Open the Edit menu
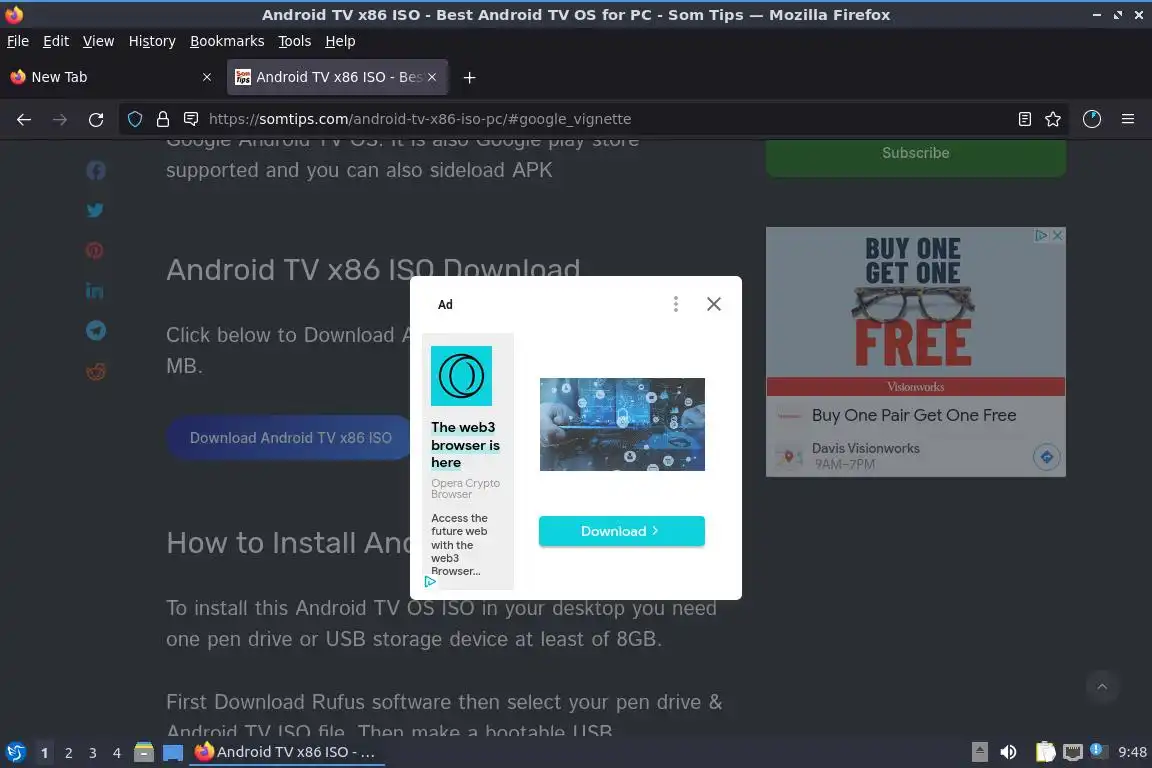Viewport: 1152px width, 768px height. pyautogui.click(x=56, y=41)
